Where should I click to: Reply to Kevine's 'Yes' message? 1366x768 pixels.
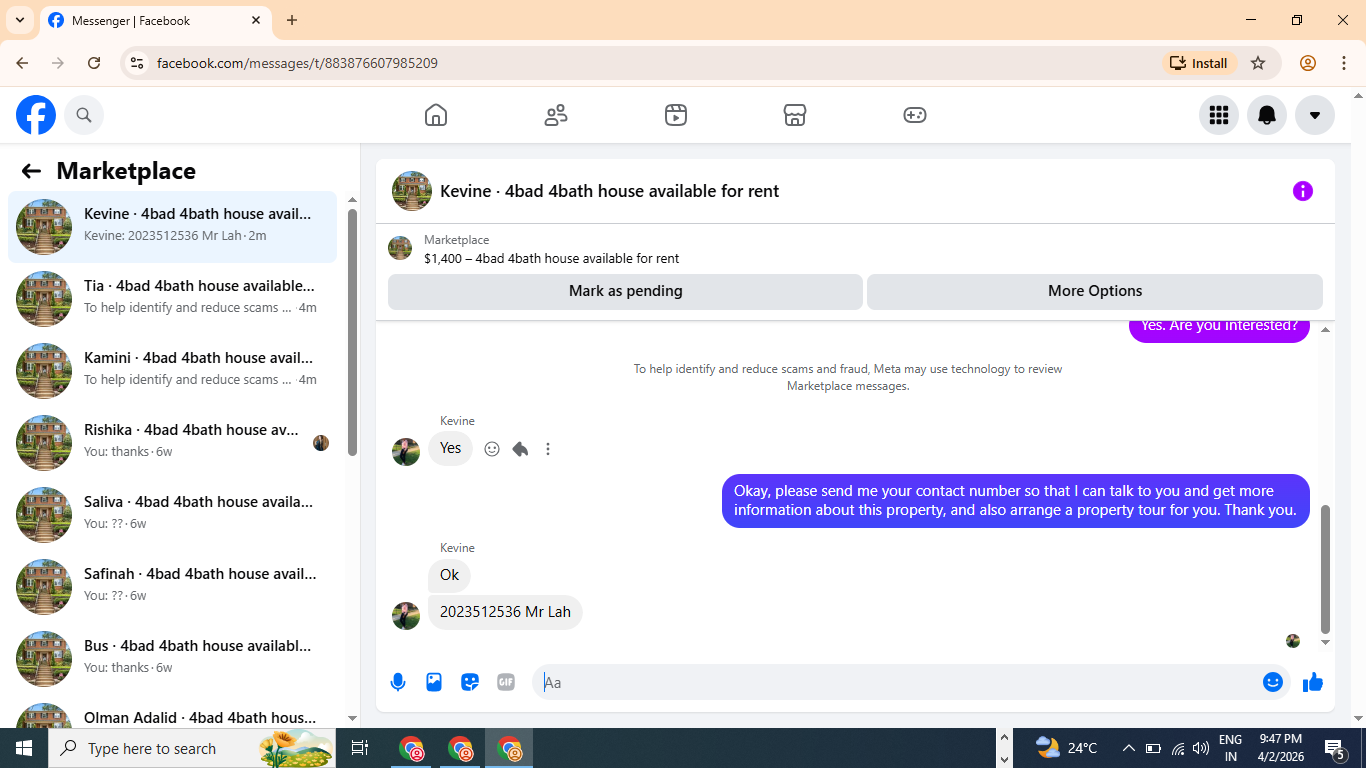(520, 449)
